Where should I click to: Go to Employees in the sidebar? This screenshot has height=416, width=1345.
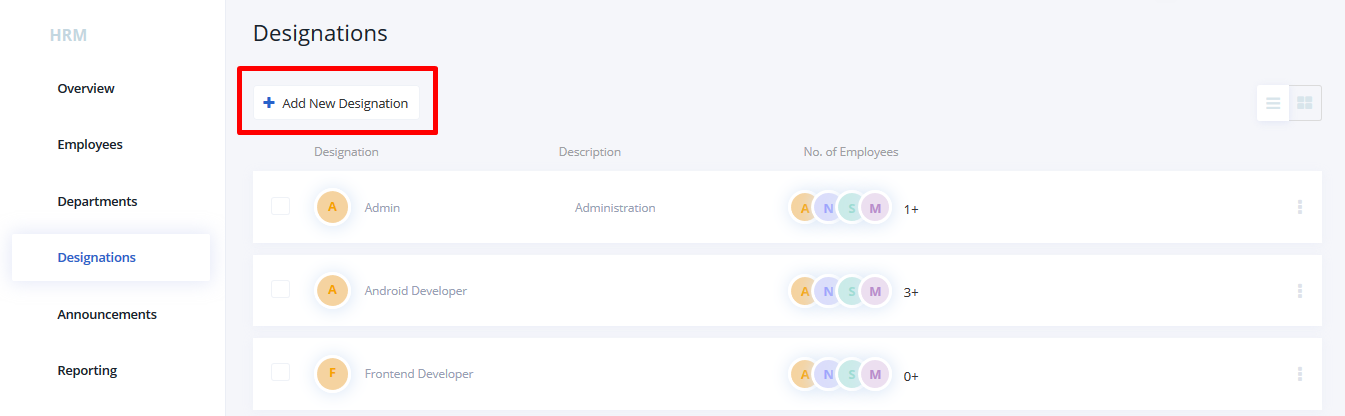[x=90, y=144]
